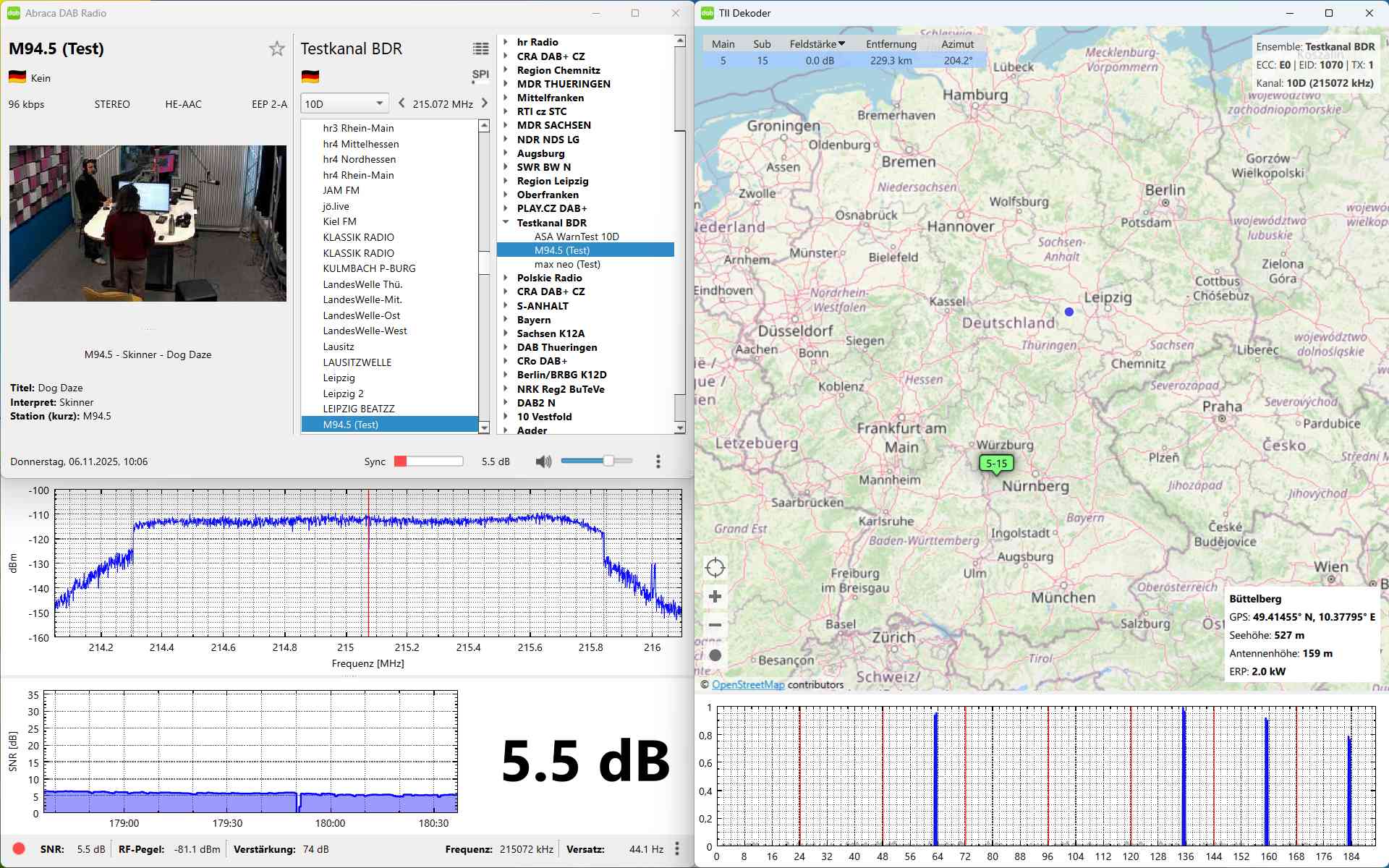The width and height of the screenshot is (1389, 868).
Task: Click the gray record dot on map
Action: click(x=715, y=655)
